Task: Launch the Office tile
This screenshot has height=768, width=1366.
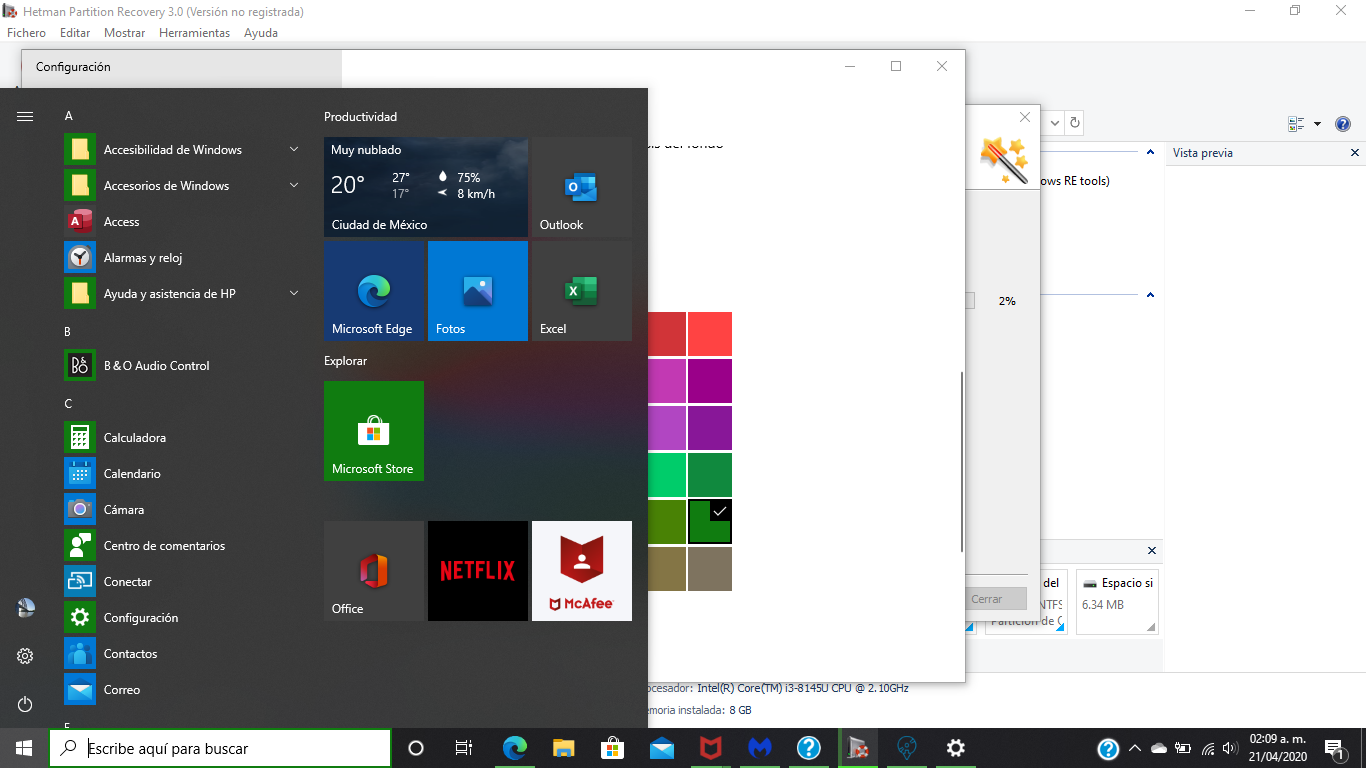Action: (374, 571)
